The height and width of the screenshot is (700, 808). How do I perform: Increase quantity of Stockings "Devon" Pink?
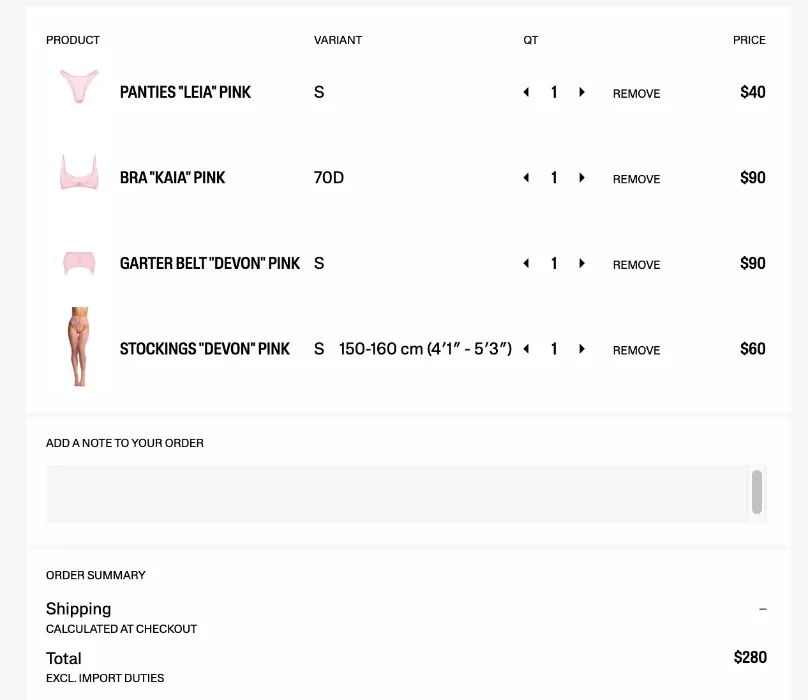point(582,349)
